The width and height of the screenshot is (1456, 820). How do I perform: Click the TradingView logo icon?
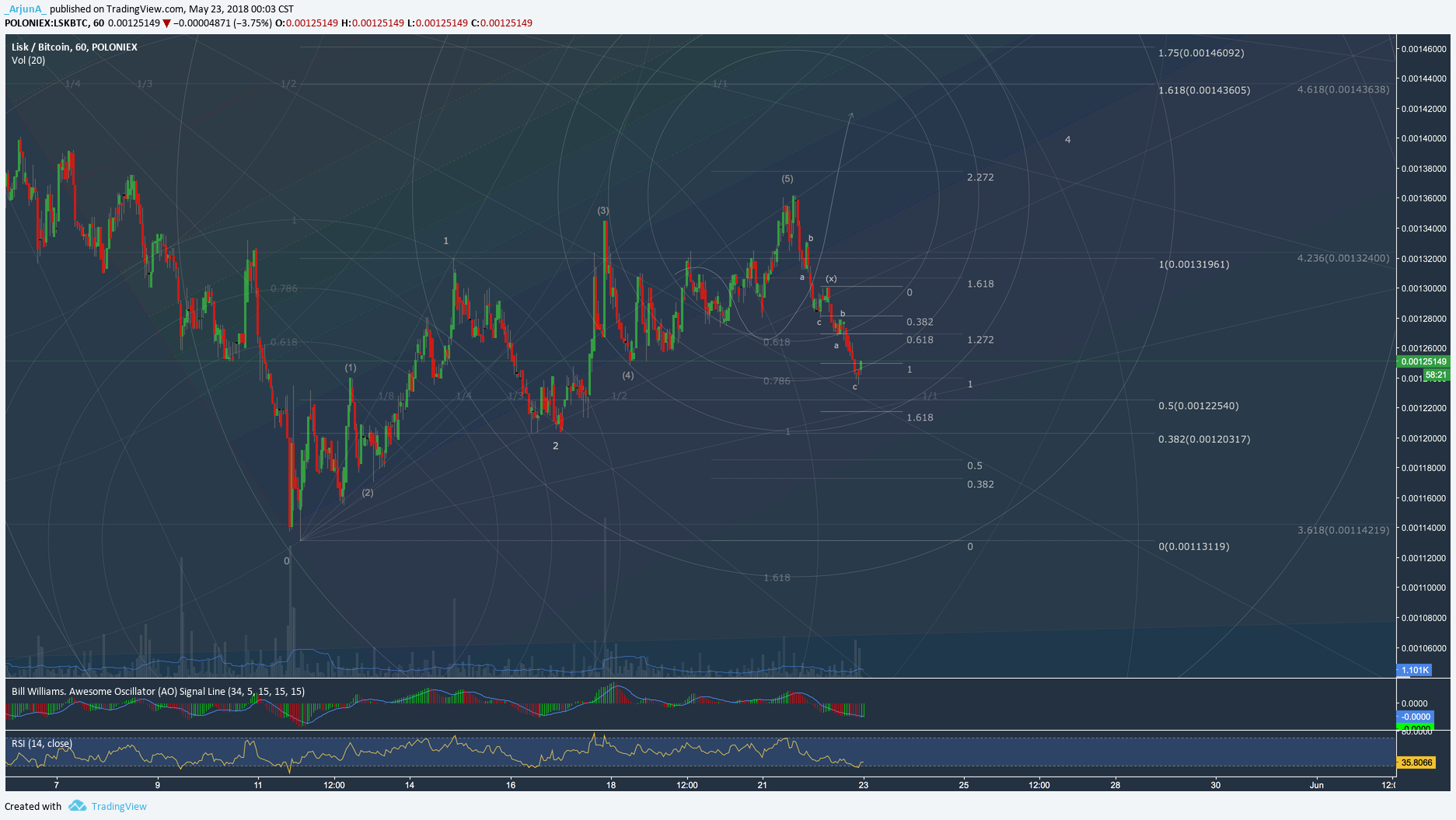coord(77,806)
